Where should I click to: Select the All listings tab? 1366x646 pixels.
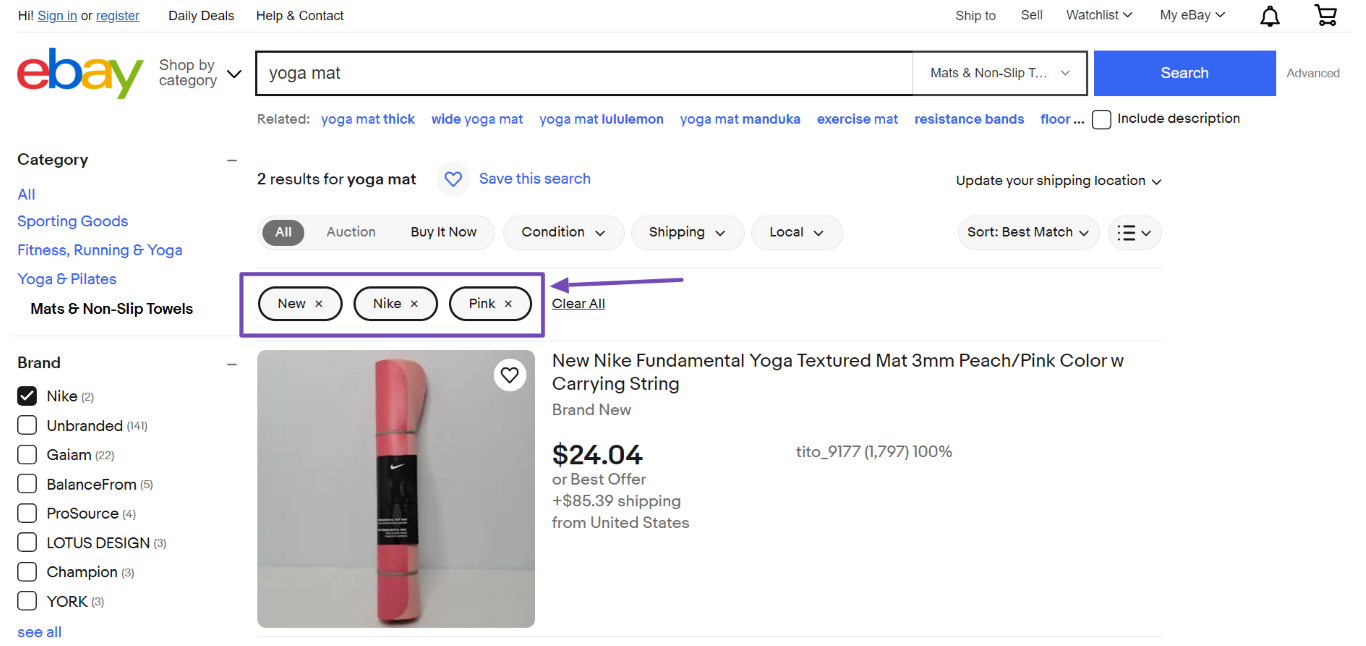click(283, 232)
